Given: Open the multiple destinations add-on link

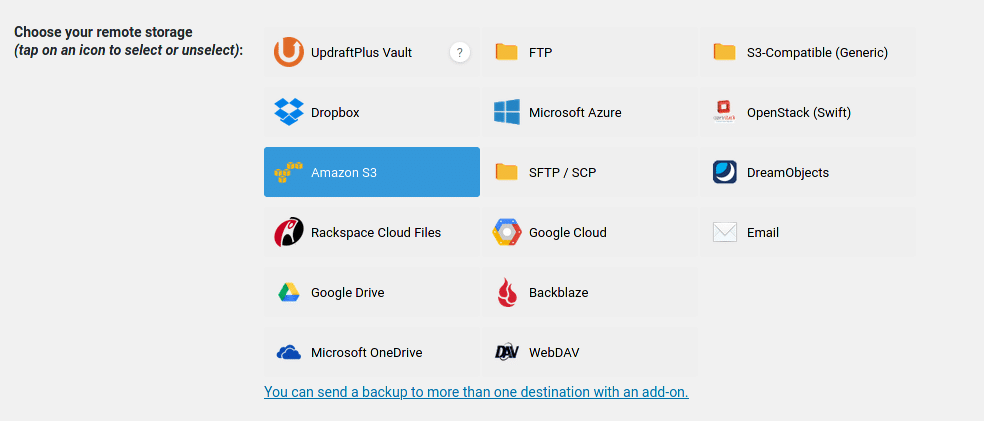Looking at the screenshot, I should [x=476, y=392].
